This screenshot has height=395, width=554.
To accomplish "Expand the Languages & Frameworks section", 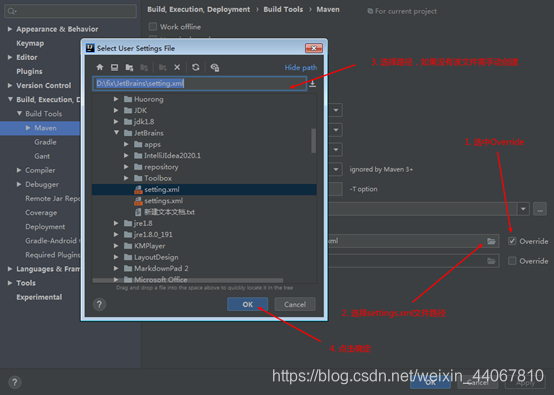I will [10, 269].
